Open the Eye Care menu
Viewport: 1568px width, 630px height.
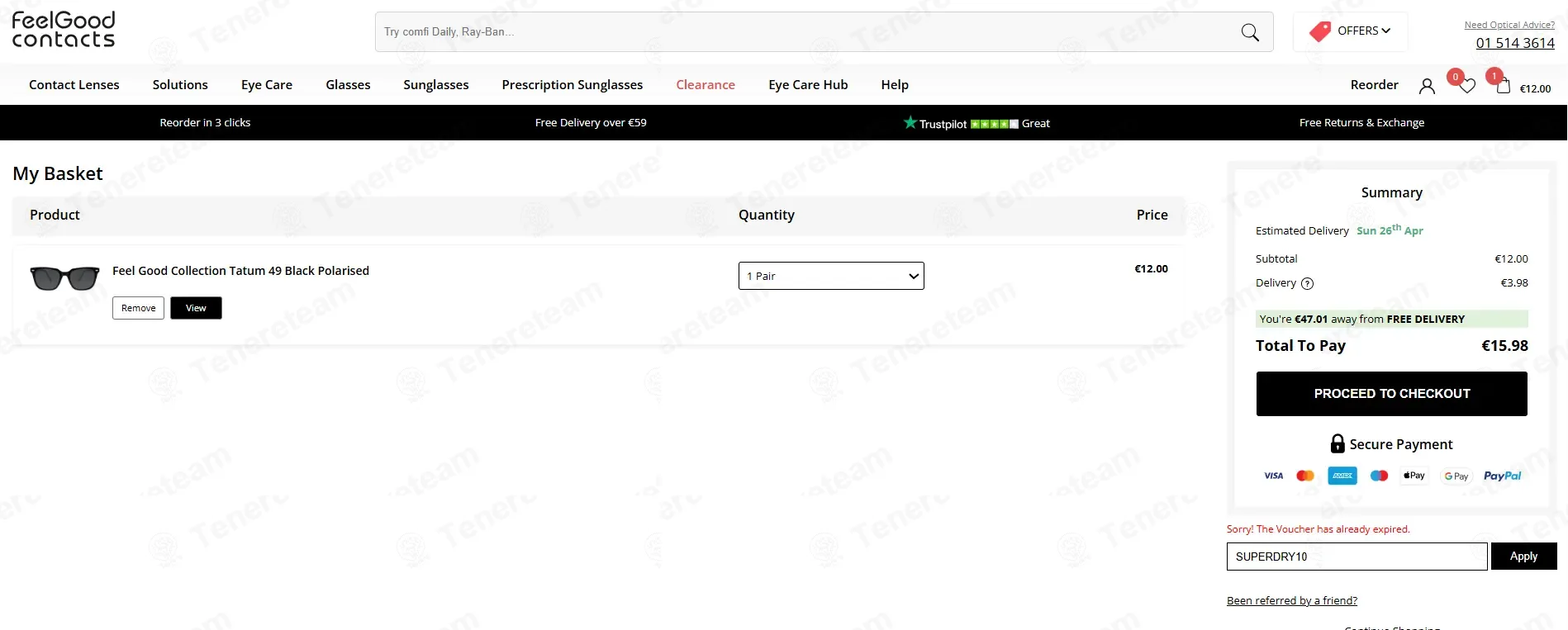pos(267,84)
